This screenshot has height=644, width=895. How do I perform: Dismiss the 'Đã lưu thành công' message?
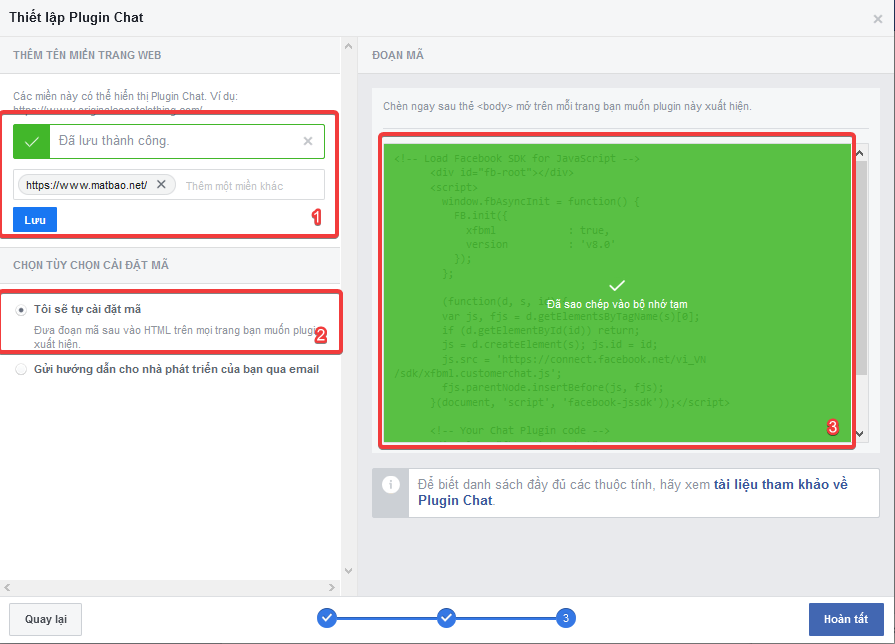308,141
